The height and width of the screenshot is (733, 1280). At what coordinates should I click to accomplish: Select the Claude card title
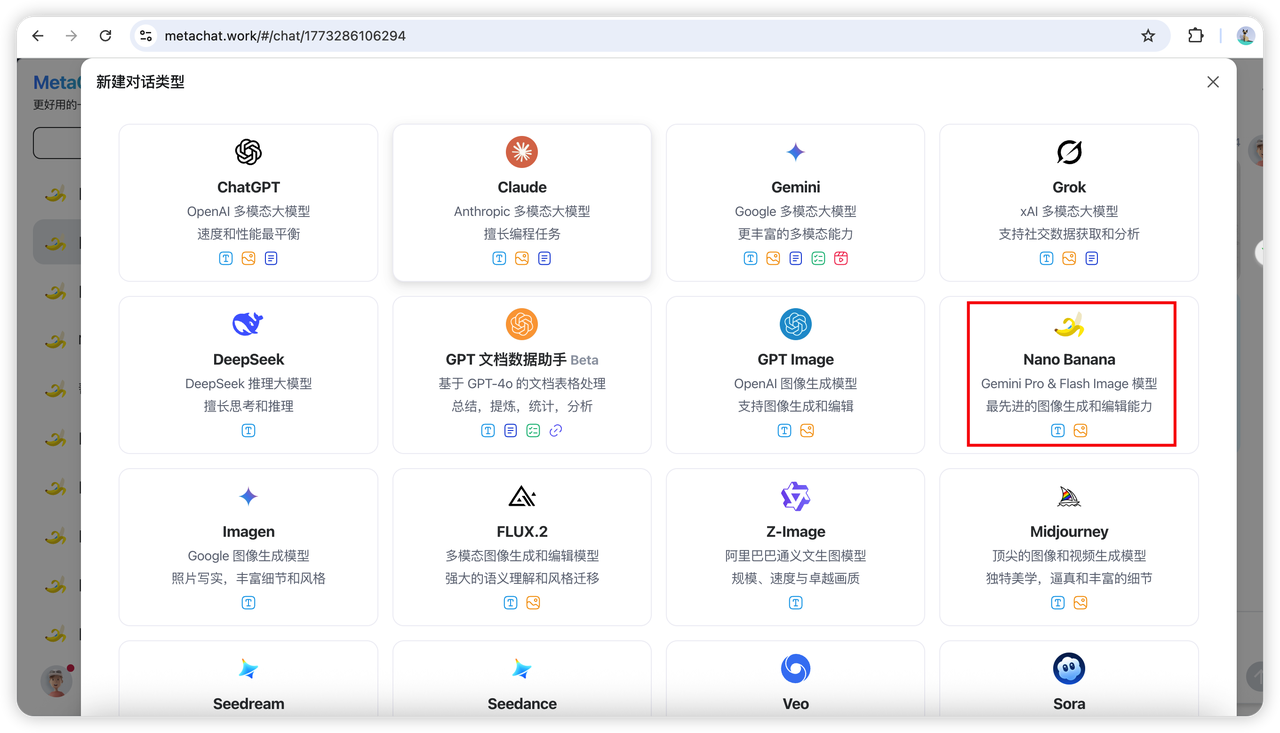click(522, 187)
